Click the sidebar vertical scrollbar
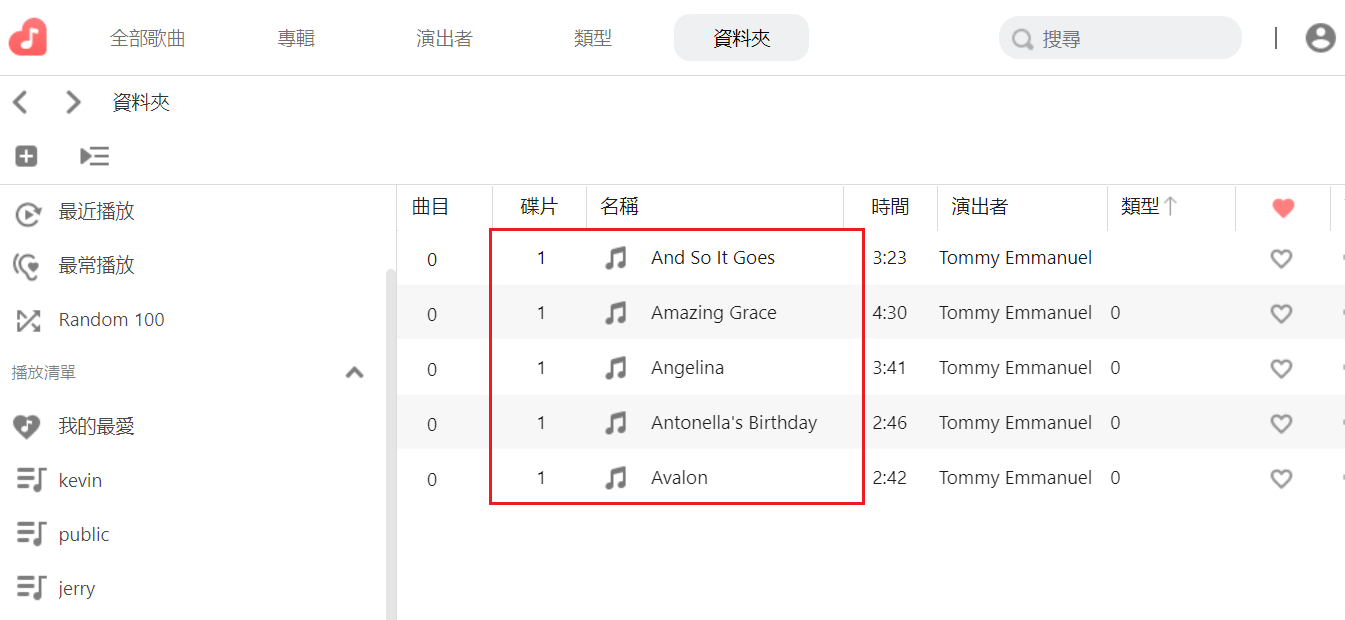Viewport: 1345px width, 620px height. pos(390,445)
